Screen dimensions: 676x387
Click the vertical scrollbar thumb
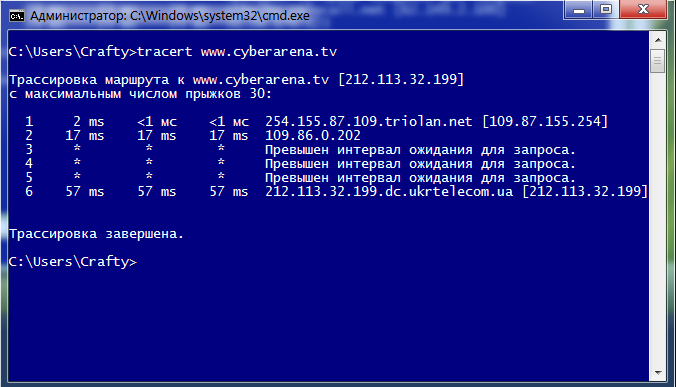(x=657, y=61)
